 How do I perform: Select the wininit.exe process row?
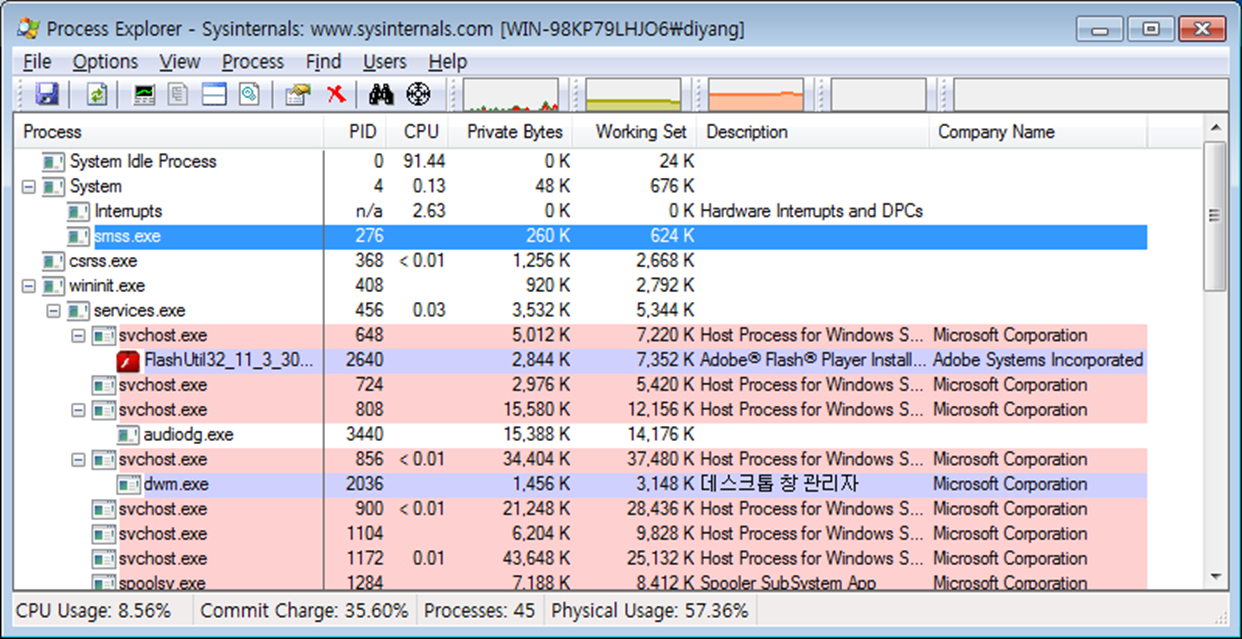(x=580, y=286)
